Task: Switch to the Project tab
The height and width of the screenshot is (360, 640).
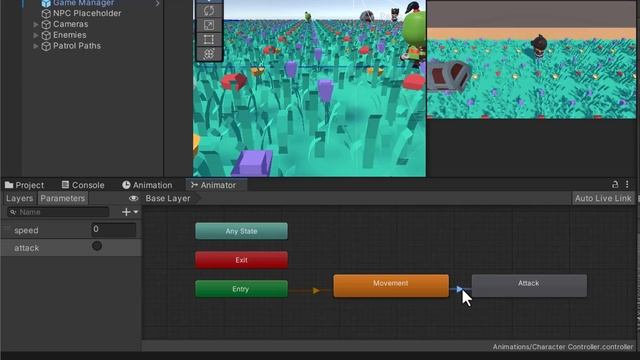Action: click(x=24, y=185)
